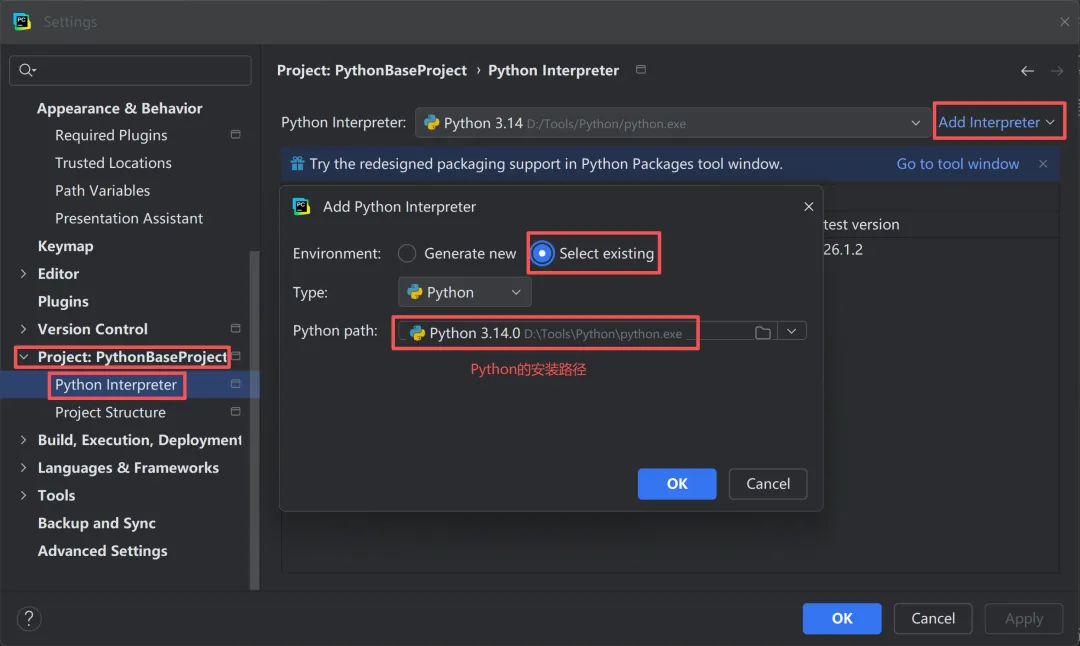Click Python path field showing Python 3.14.0

click(576, 333)
